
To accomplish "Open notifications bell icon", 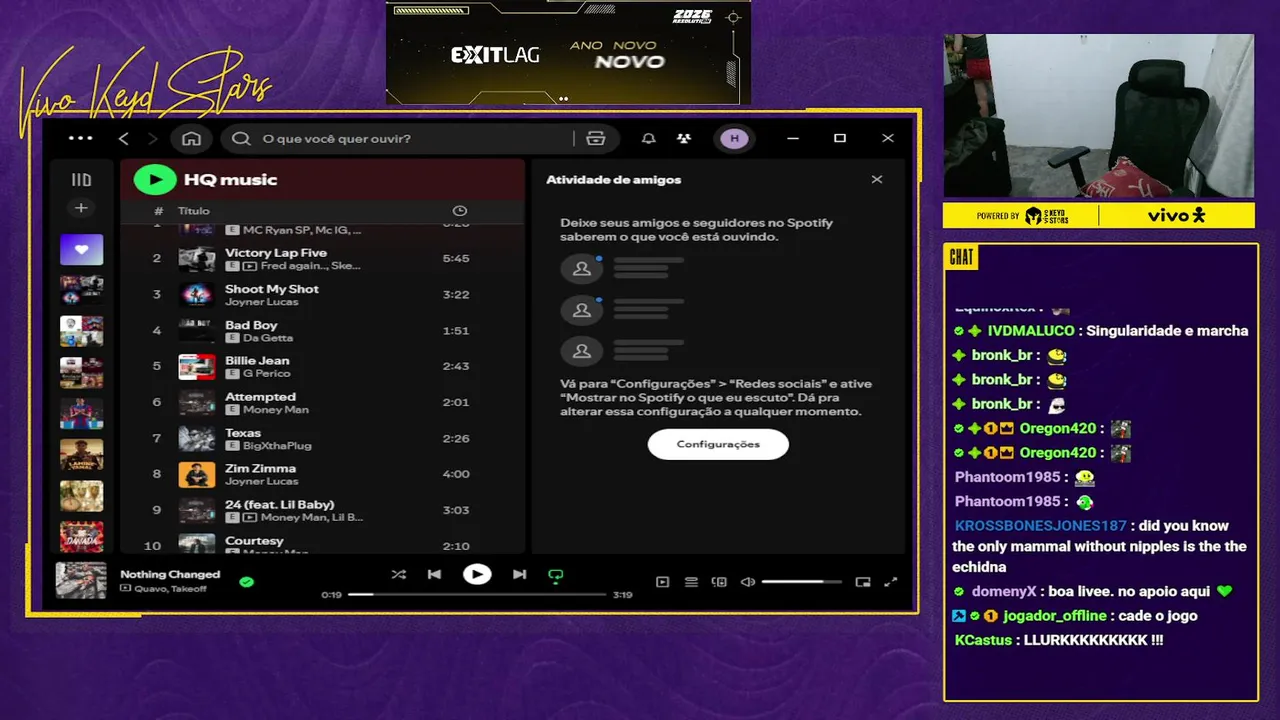I will coord(648,138).
